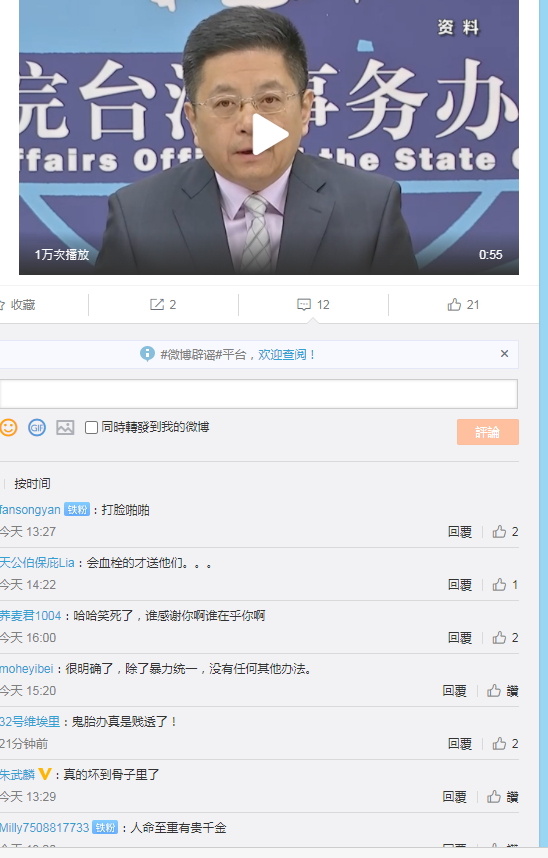Check the 同時轉發到我的微博 checkbox
The image size is (548, 858).
click(x=91, y=427)
